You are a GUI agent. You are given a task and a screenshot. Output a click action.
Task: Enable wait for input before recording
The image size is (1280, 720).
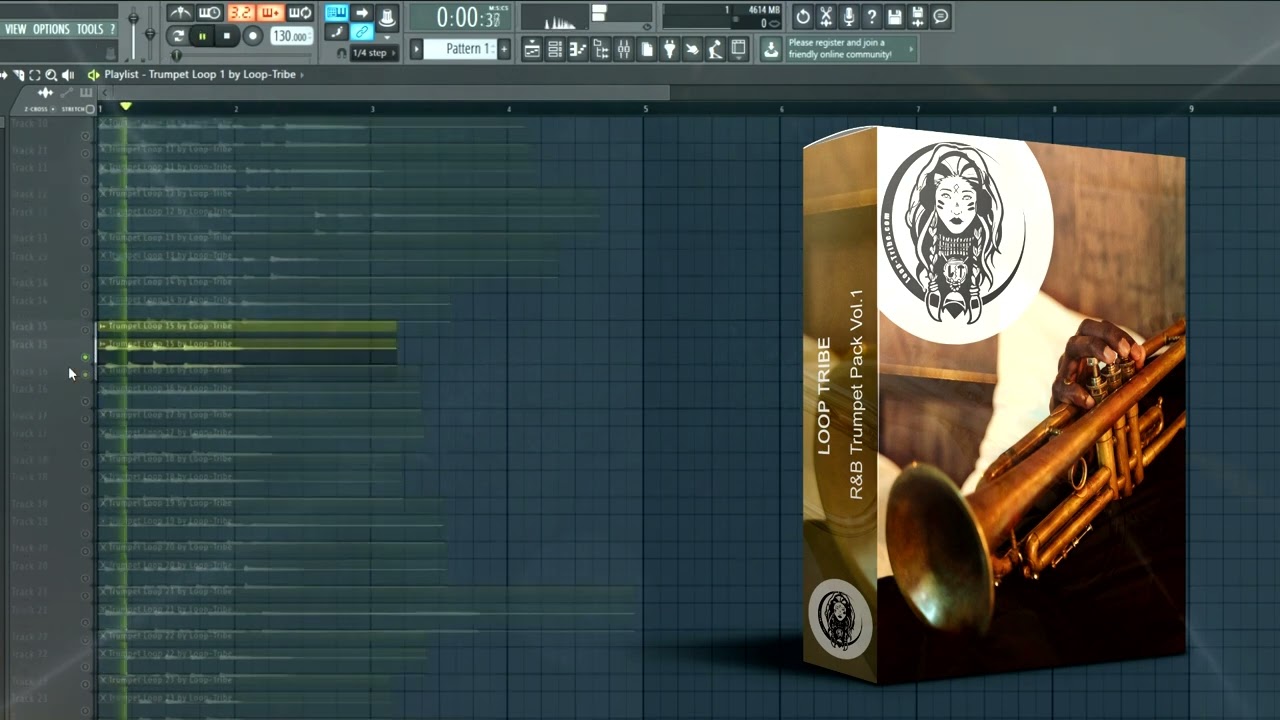tap(210, 13)
